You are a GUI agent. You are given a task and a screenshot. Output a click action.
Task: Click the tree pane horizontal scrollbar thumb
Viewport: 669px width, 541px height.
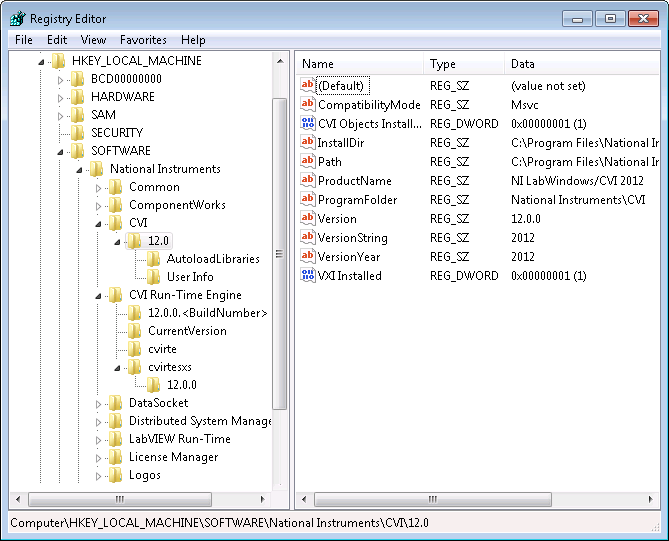point(120,499)
